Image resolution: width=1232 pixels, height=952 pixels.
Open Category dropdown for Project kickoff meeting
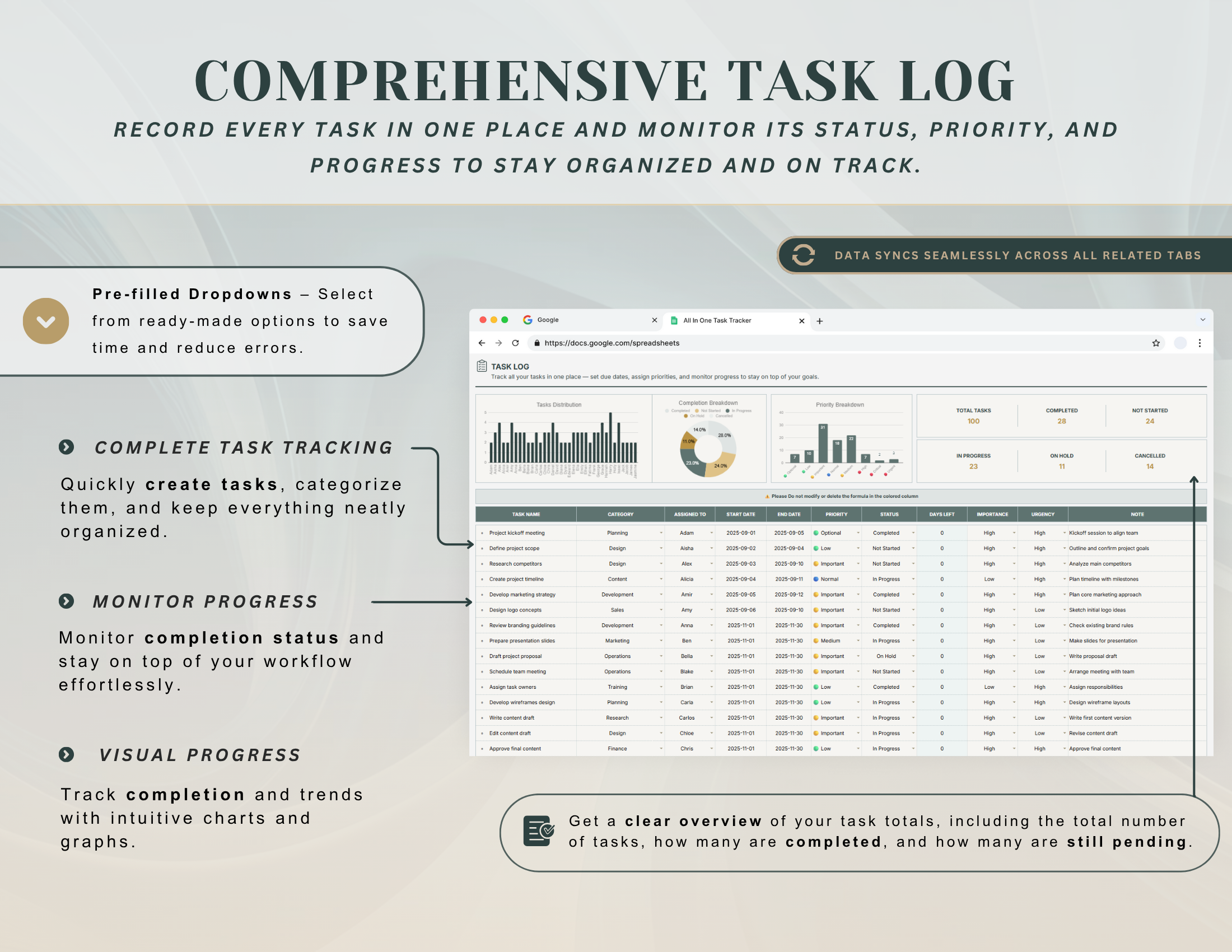point(661,533)
